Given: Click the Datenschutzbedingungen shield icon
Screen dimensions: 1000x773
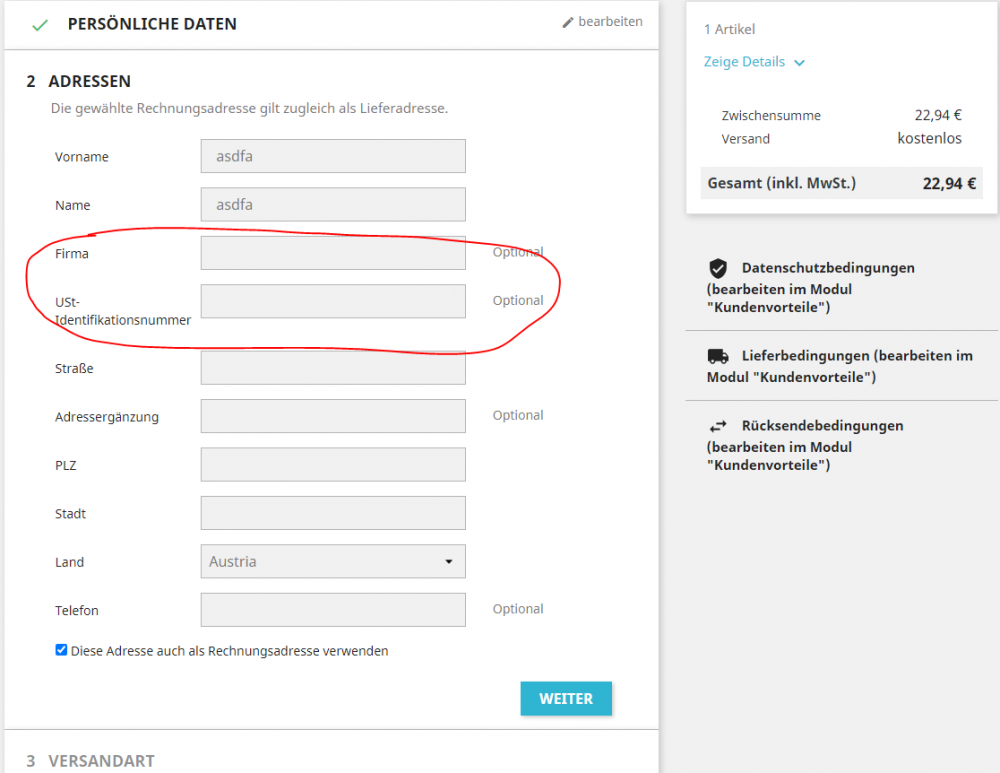Looking at the screenshot, I should pos(717,268).
